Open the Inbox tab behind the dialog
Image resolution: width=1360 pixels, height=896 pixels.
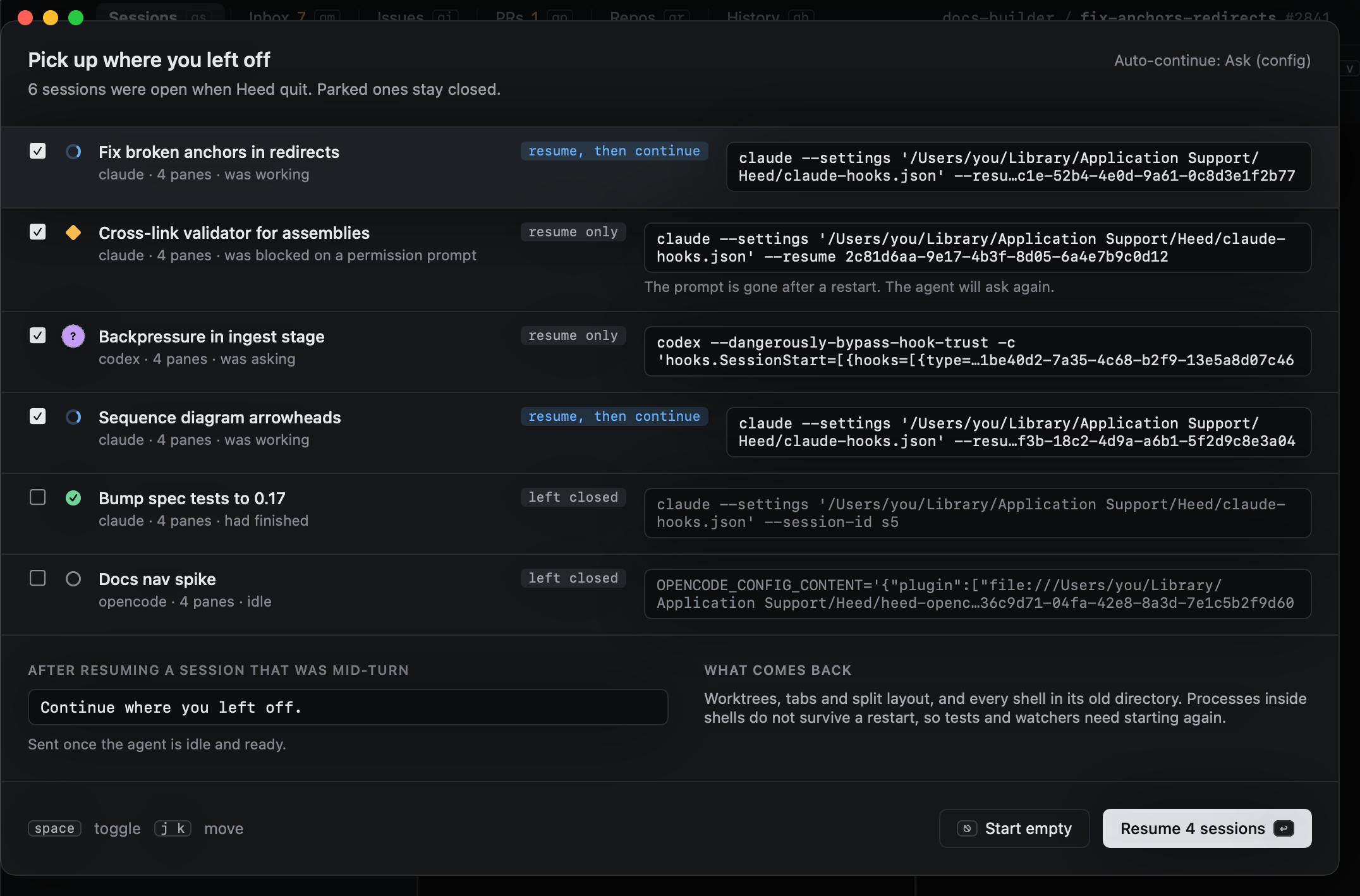[294, 15]
